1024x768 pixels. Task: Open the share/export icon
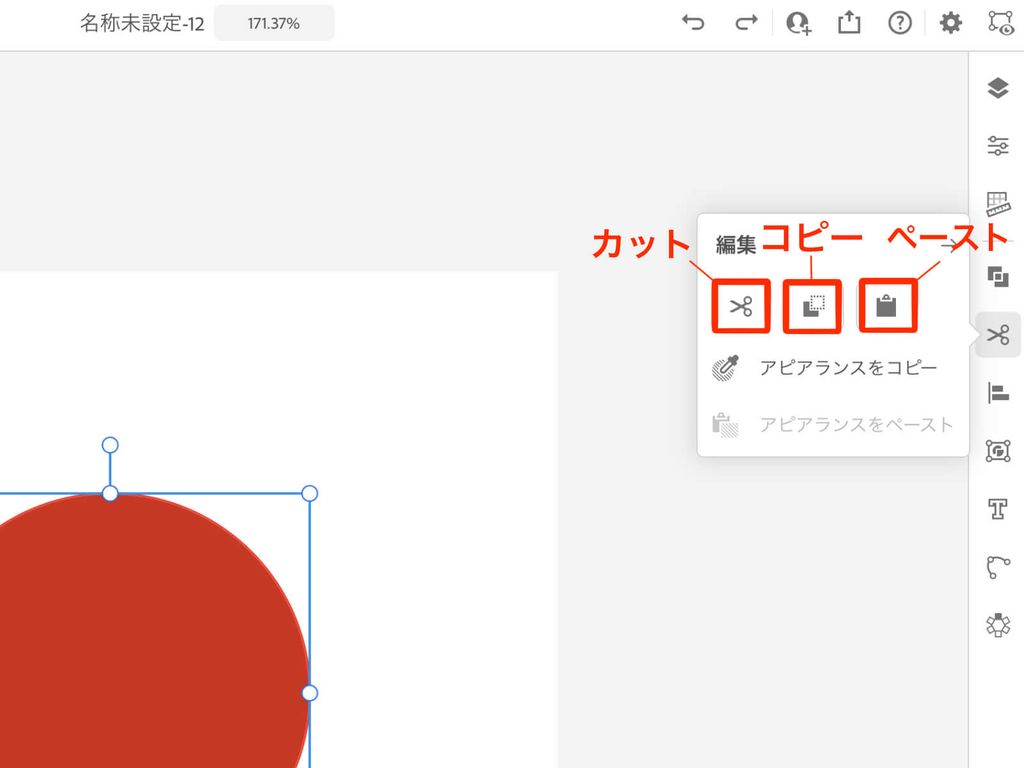(x=849, y=23)
